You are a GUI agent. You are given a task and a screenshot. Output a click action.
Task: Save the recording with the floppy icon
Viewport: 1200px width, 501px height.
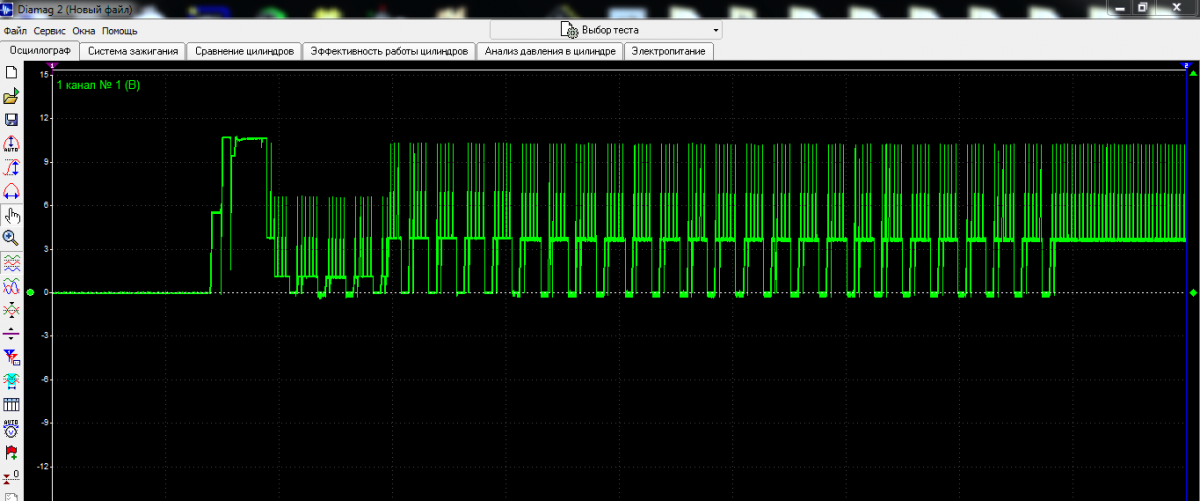coord(12,120)
